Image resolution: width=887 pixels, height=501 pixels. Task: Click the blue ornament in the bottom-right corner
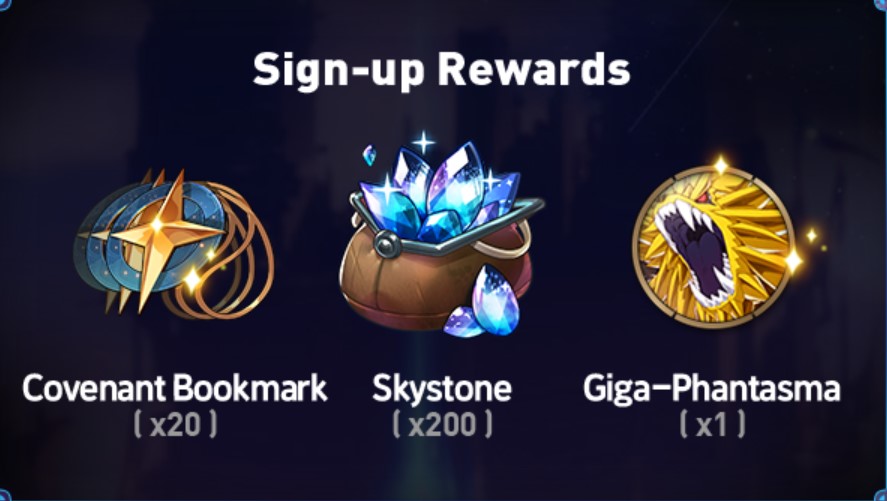click(881, 496)
